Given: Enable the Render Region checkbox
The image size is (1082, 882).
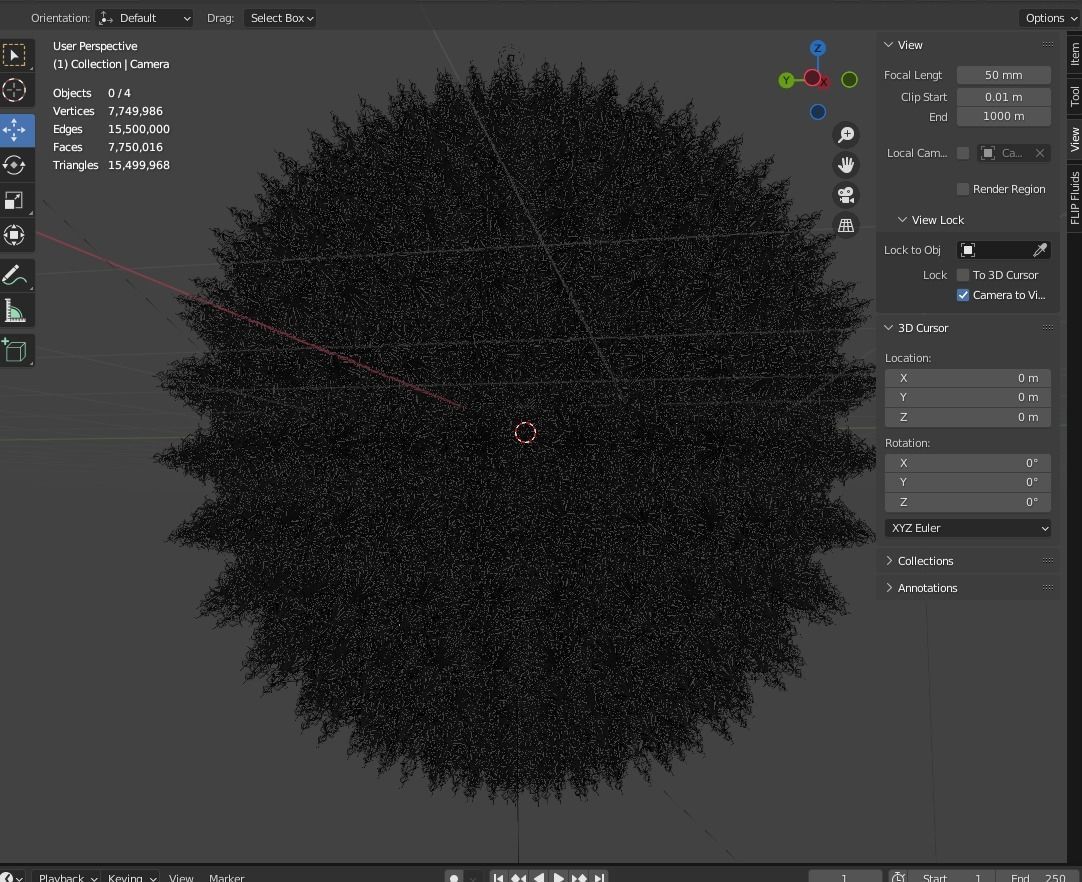Looking at the screenshot, I should click(x=963, y=189).
